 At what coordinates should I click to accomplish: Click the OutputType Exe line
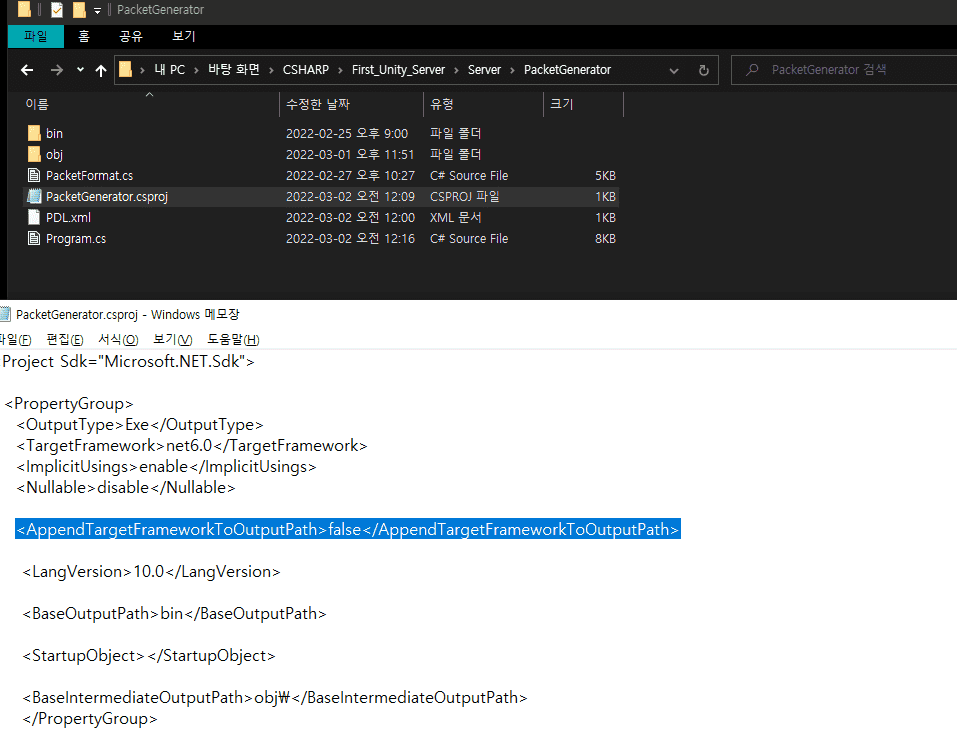(140, 425)
